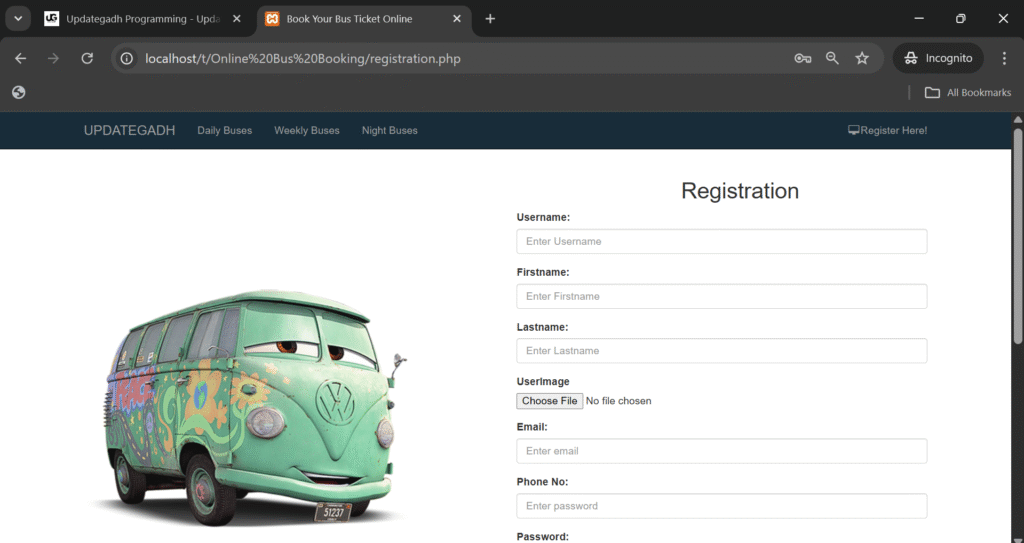1024x543 pixels.
Task: Minimize the browser window
Action: click(x=919, y=18)
